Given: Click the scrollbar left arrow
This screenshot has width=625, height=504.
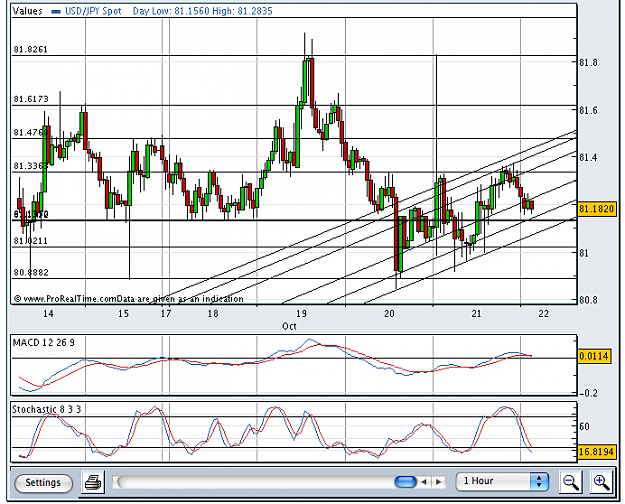Looking at the screenshot, I should [x=425, y=482].
